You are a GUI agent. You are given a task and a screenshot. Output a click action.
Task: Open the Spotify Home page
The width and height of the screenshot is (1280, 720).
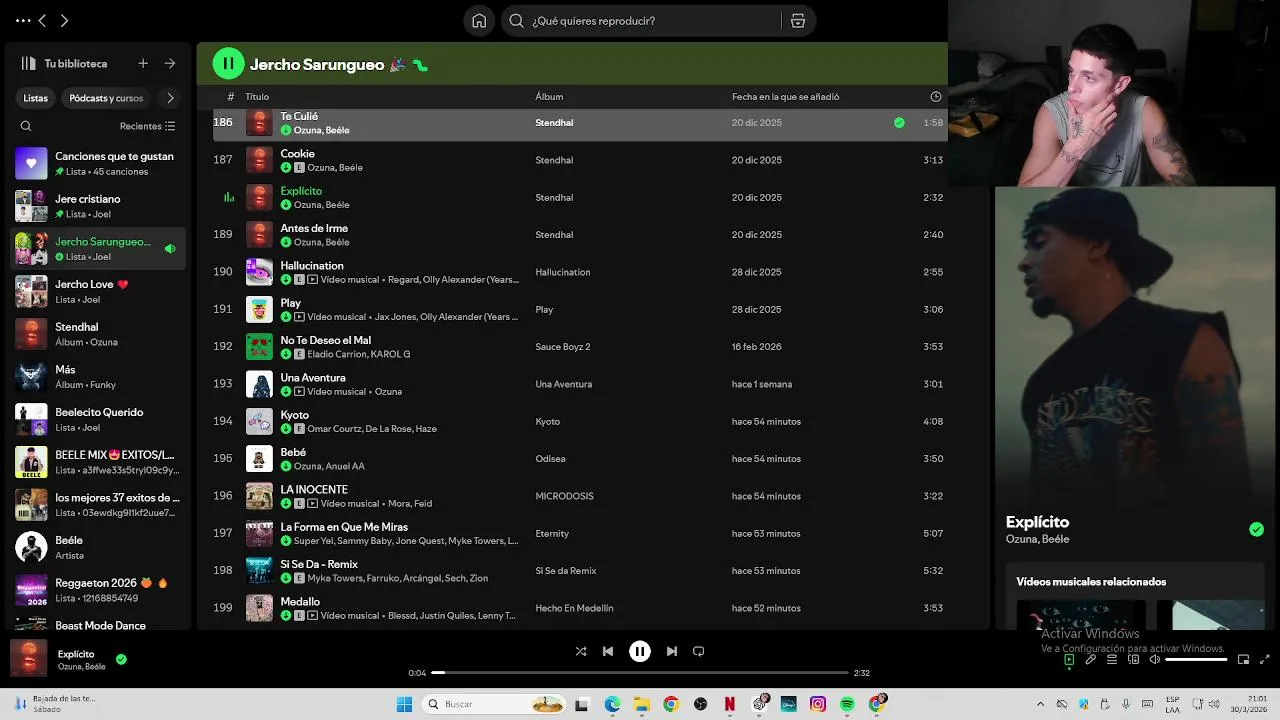click(x=479, y=21)
